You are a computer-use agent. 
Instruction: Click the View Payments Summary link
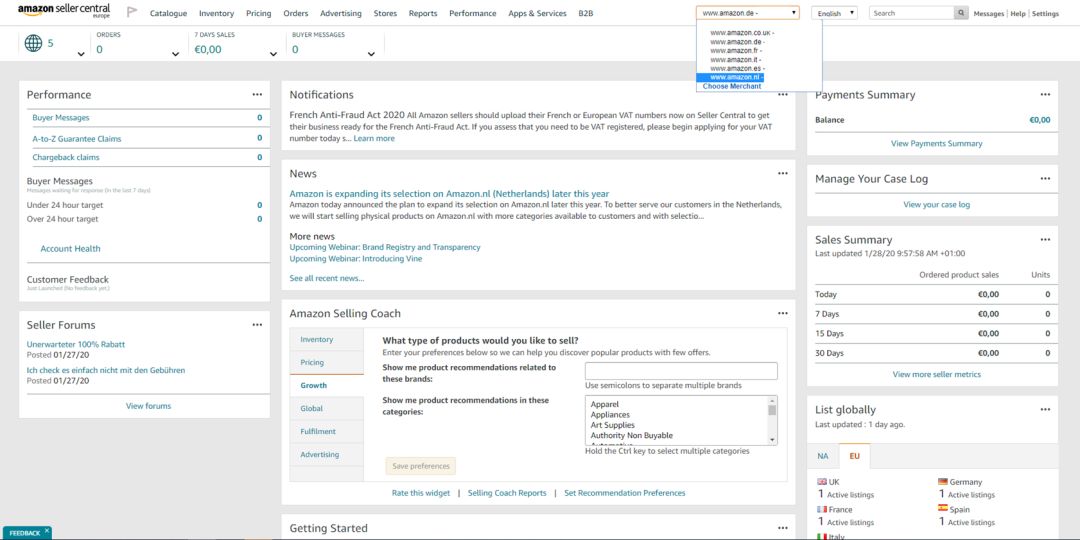click(x=936, y=144)
